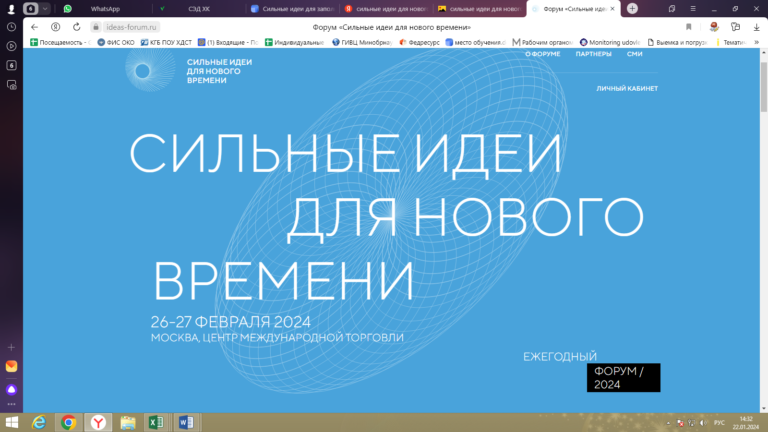Click the scrollbar down arrow
Image resolution: width=768 pixels, height=432 pixels.
(x=764, y=408)
